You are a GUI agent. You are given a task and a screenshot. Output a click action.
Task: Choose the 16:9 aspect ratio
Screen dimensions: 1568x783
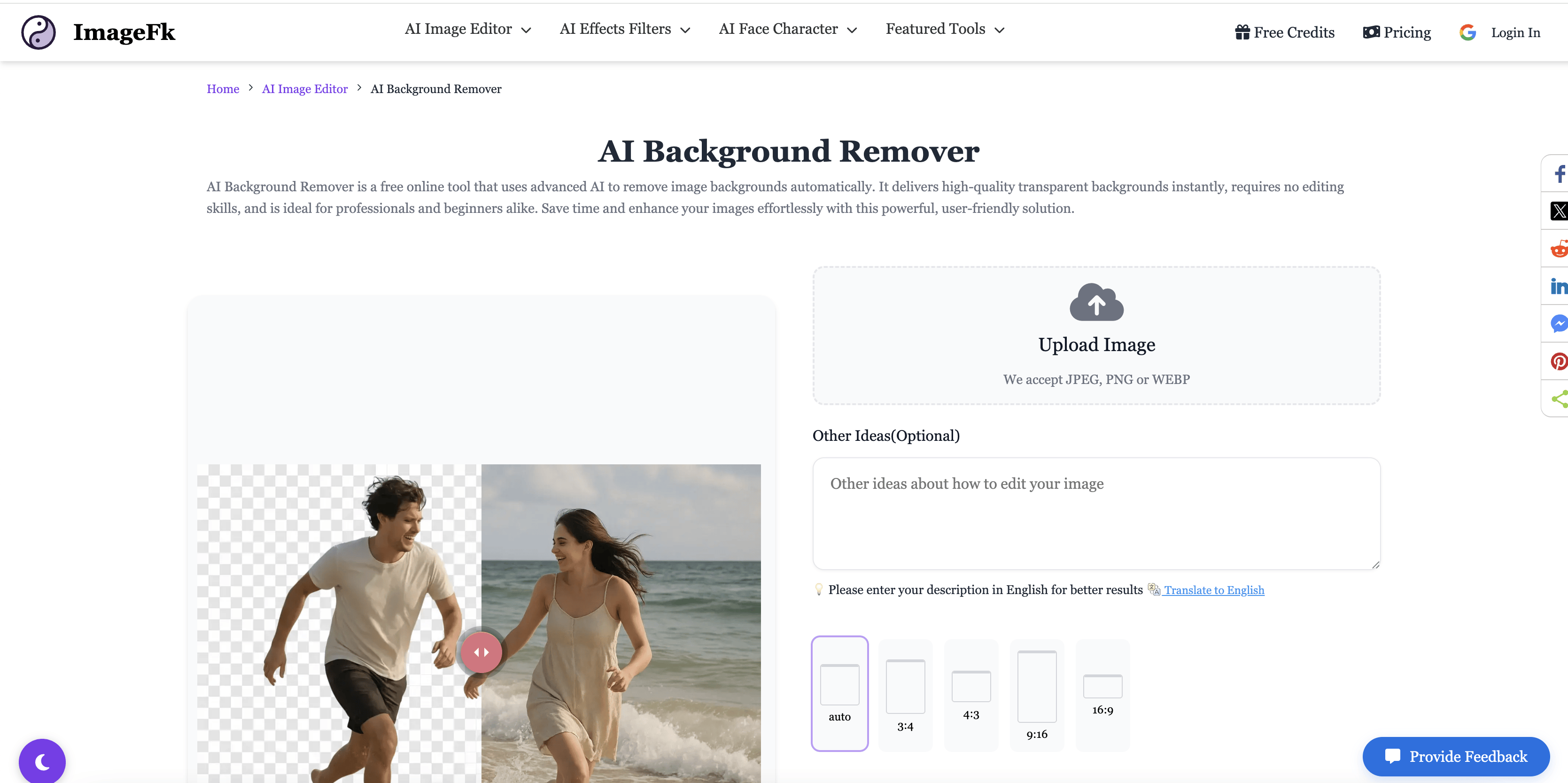coord(1103,694)
